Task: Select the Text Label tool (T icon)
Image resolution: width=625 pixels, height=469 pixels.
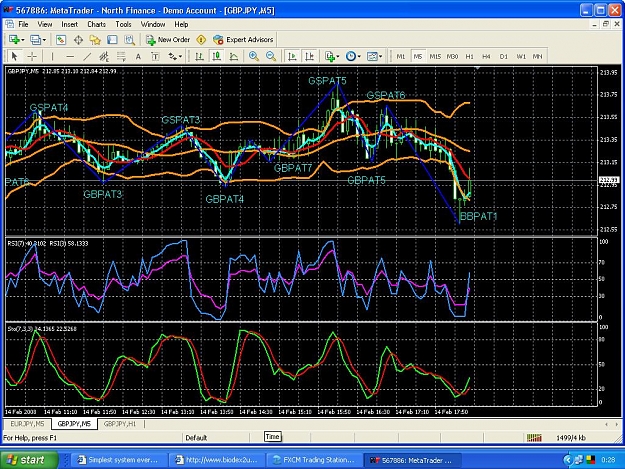Action: point(155,56)
